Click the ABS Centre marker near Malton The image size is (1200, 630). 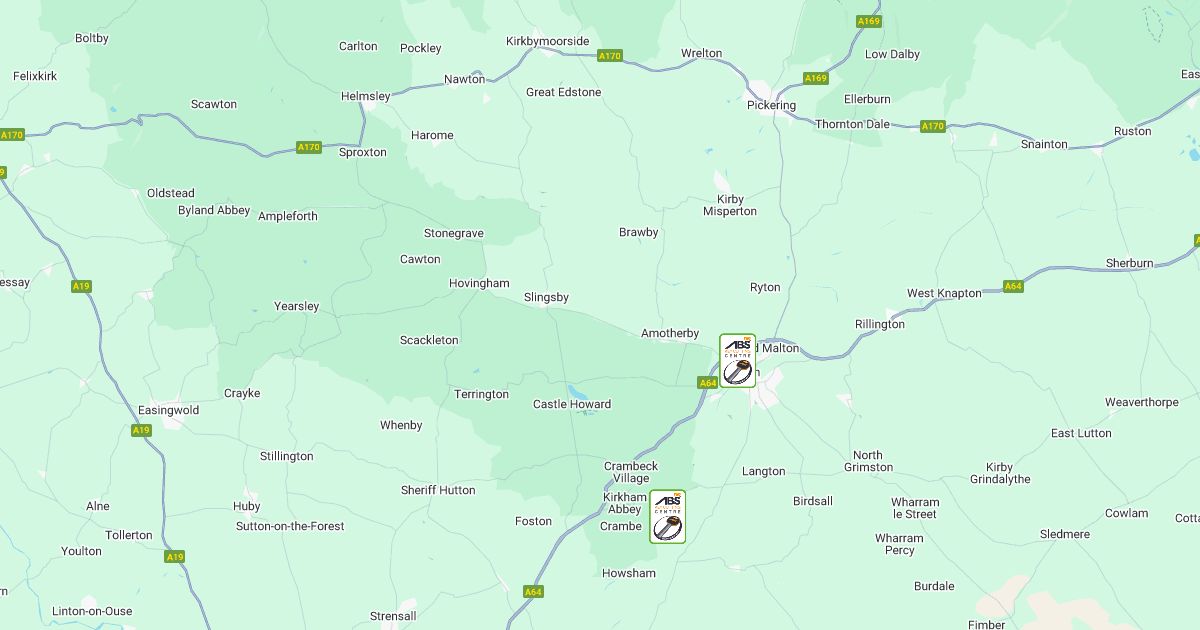[738, 361]
